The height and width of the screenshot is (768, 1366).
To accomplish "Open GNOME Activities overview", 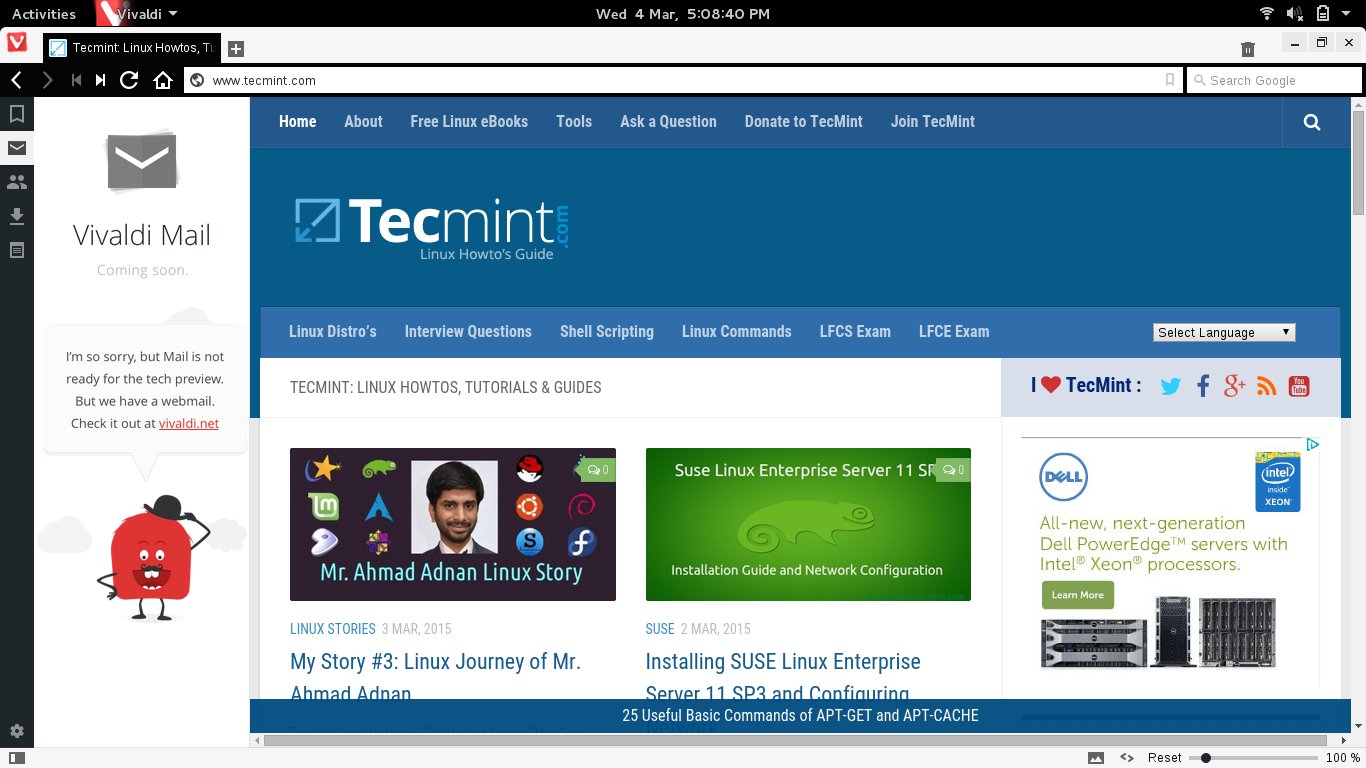I will (x=44, y=14).
